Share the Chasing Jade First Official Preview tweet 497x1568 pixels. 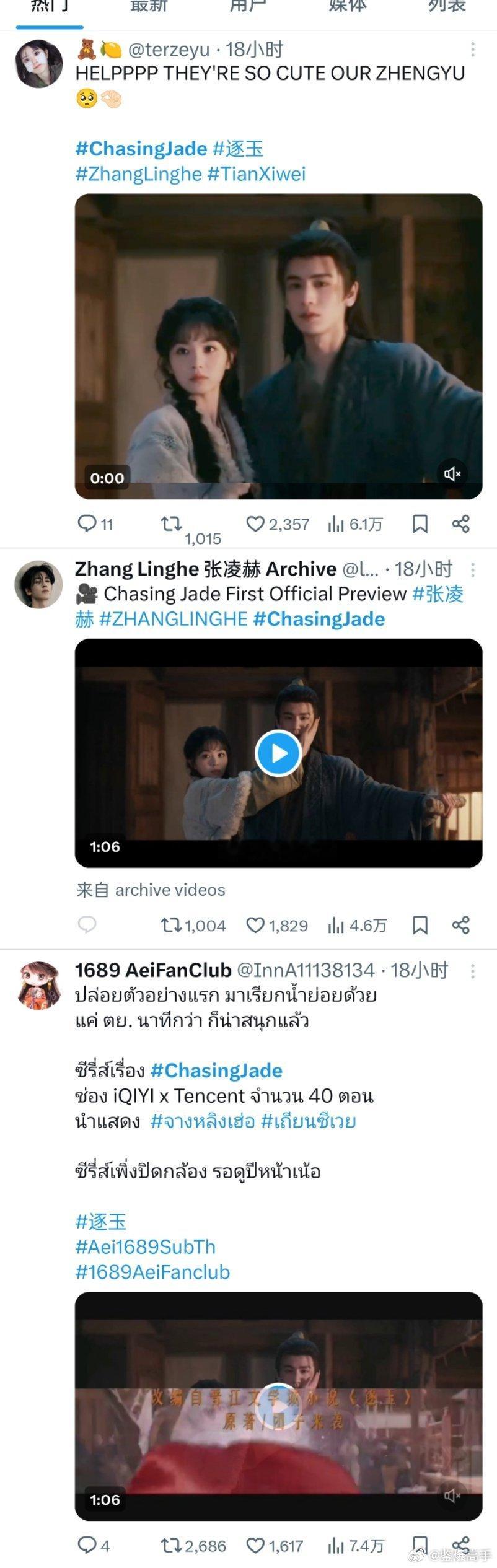point(460,926)
